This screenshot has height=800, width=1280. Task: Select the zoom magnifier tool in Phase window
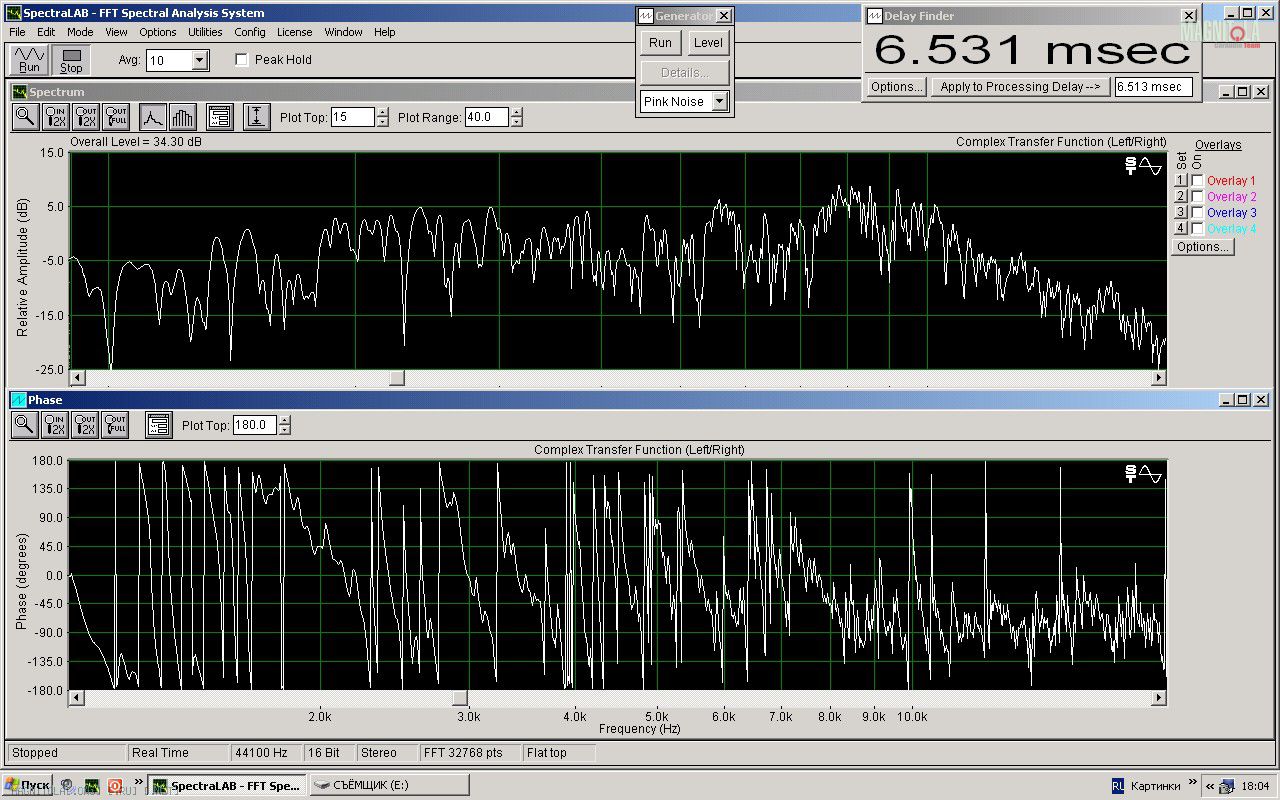point(25,425)
